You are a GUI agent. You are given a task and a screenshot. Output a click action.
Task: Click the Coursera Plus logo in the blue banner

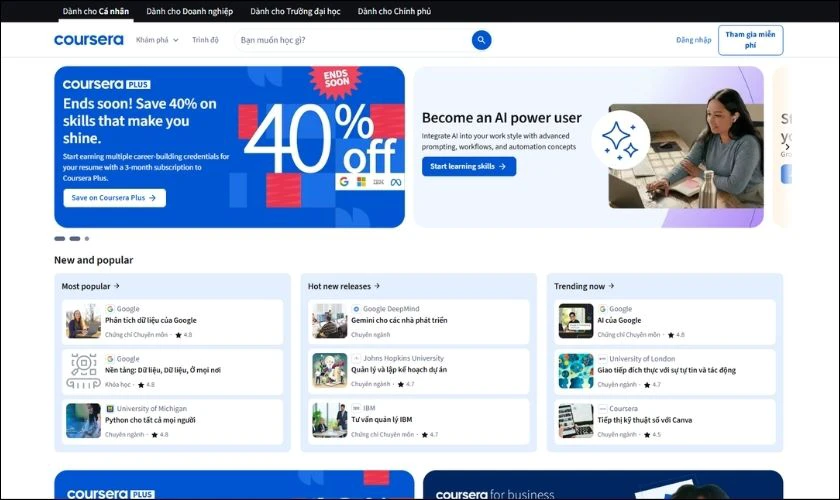tap(107, 84)
